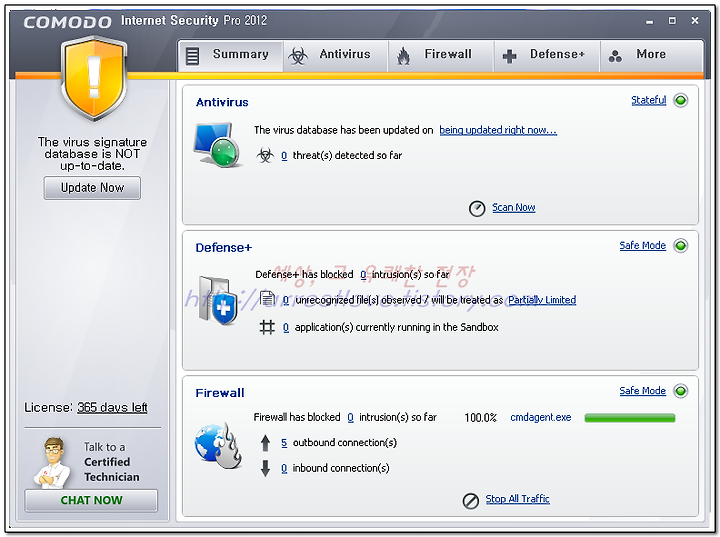Click the Firewall section heading
This screenshot has width=720, height=537.
pos(219,393)
